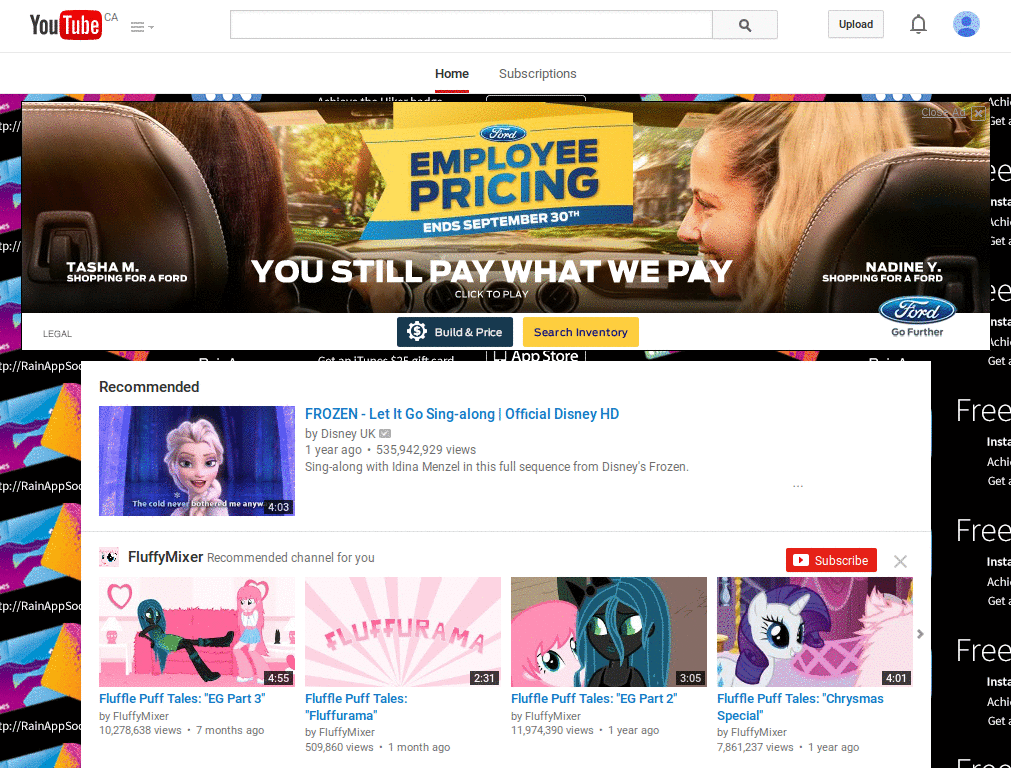
Task: Open Fluffle Puff Tales: "EG Part 3" title
Action: coord(182,699)
